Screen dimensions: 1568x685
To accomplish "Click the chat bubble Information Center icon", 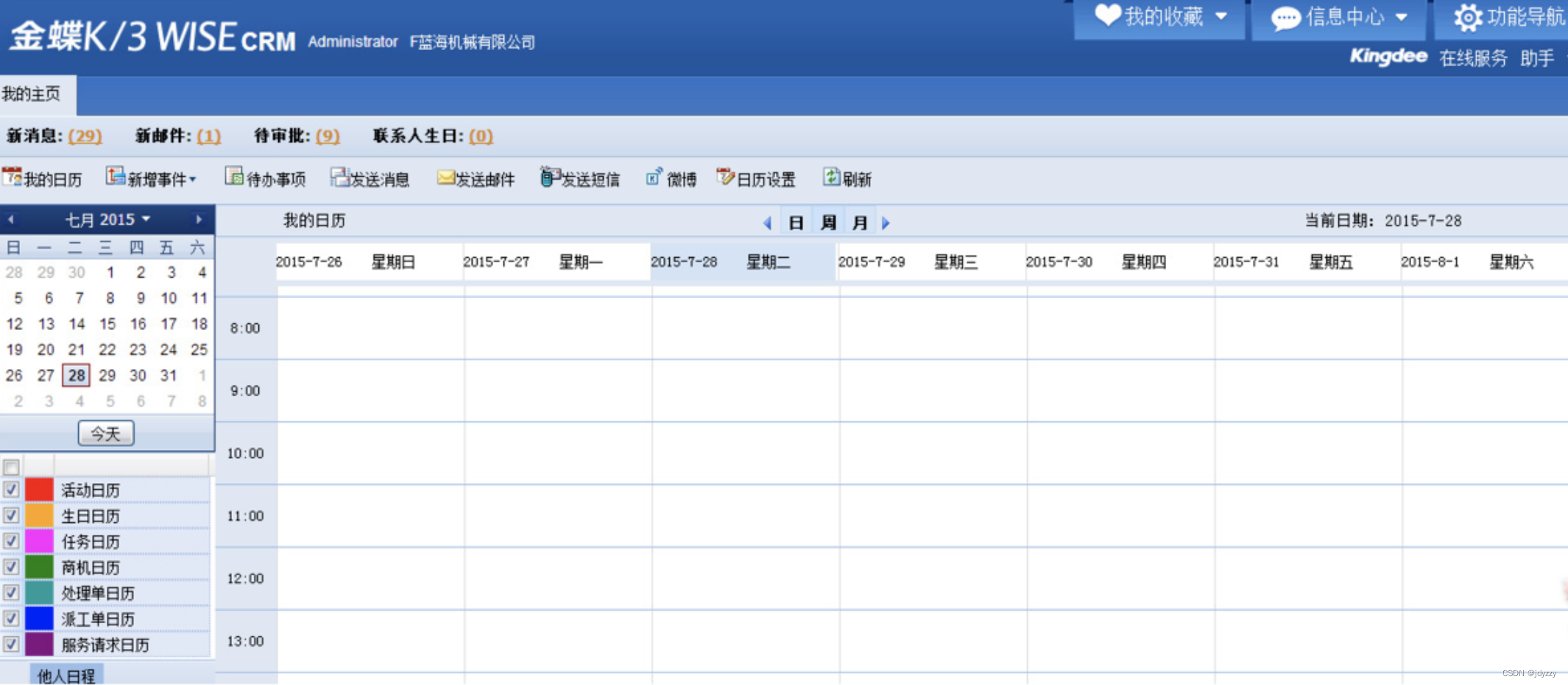I will (x=1286, y=18).
